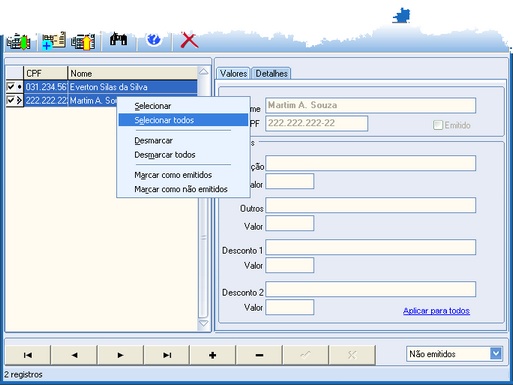Click the Outros description input field
This screenshot has height=385, width=513.
coord(370,205)
